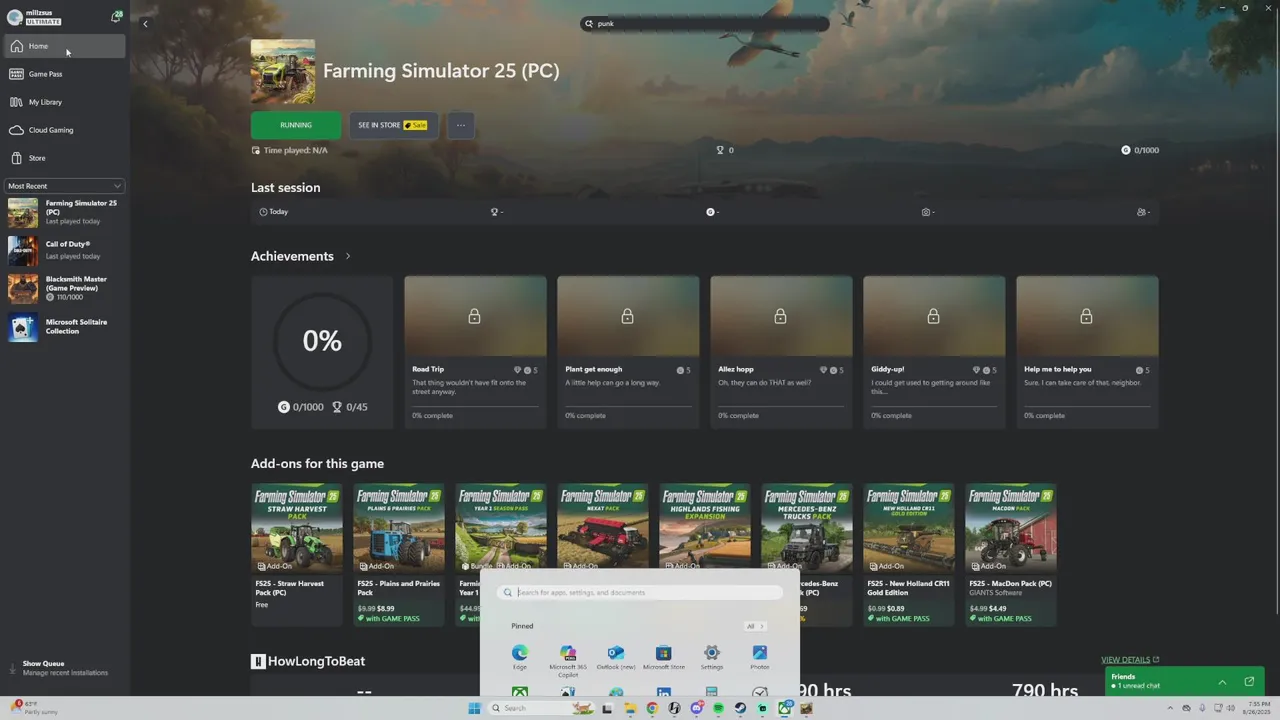Screen dimensions: 1280x720
Task: Open Photos from Start menu pinned apps
Action: pyautogui.click(x=760, y=657)
